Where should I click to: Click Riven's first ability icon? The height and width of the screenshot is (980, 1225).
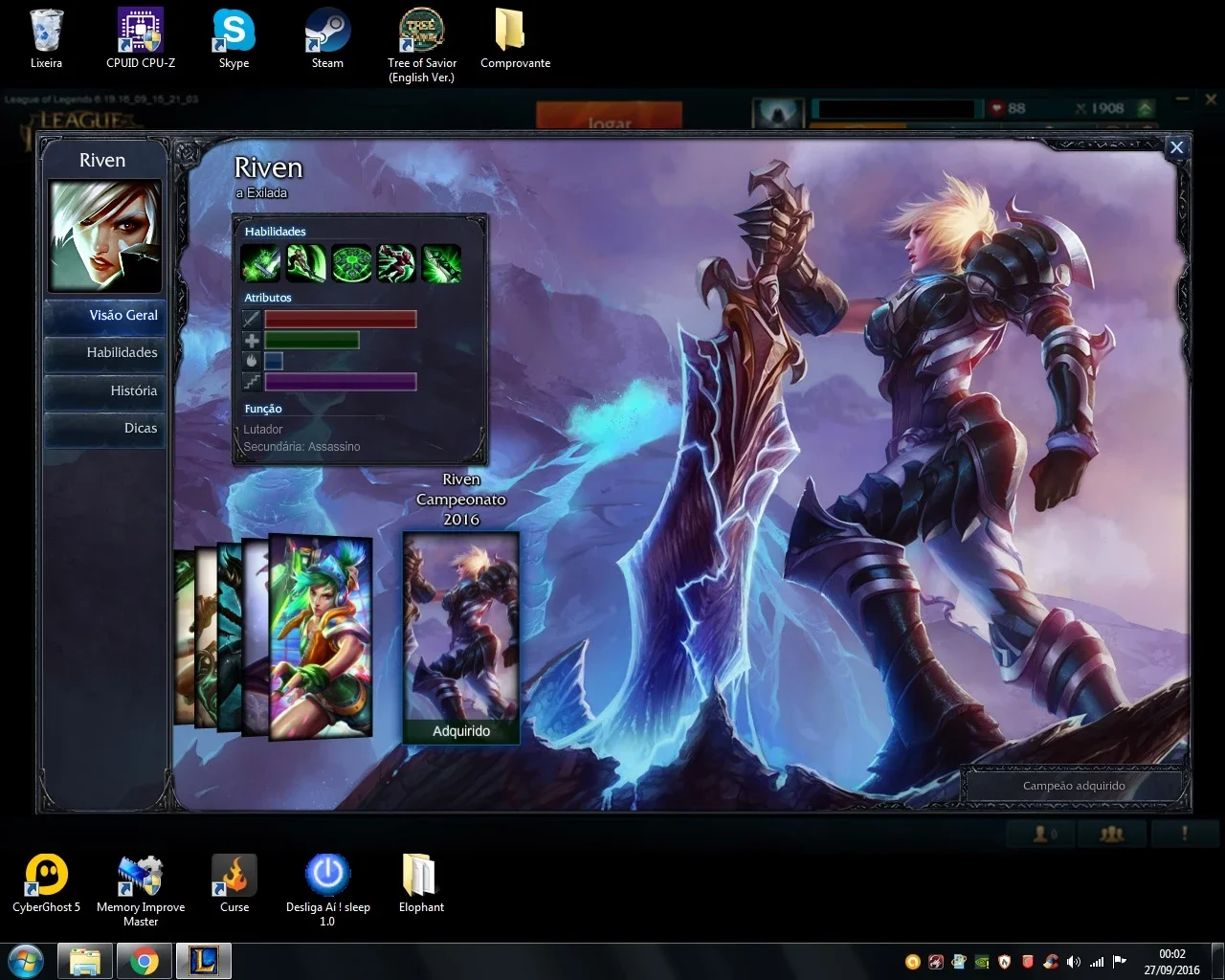coord(260,263)
